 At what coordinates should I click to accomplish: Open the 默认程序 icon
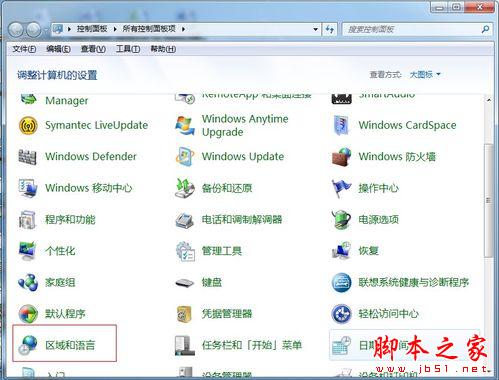[x=28, y=314]
